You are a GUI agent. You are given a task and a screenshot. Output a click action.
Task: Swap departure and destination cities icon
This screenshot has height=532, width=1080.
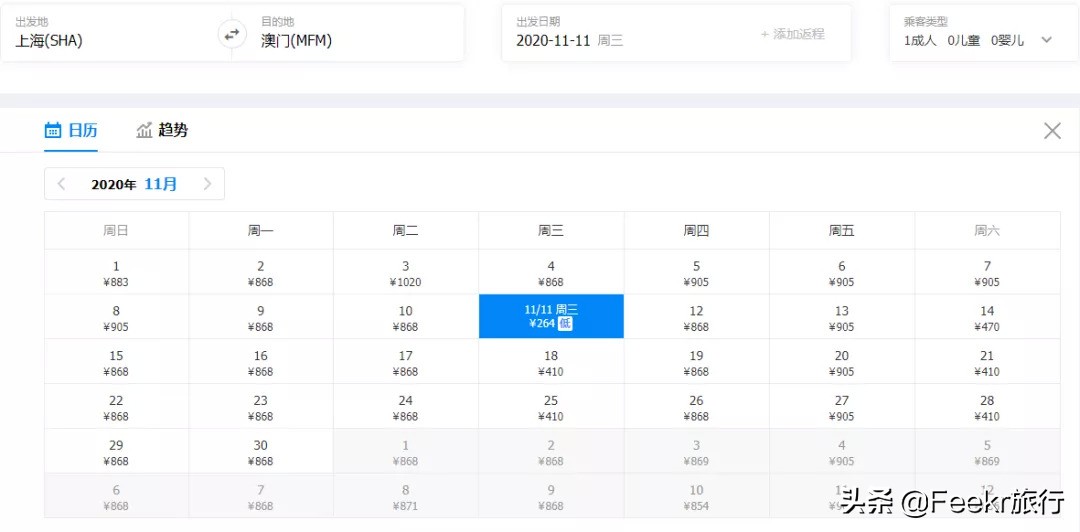tap(232, 33)
